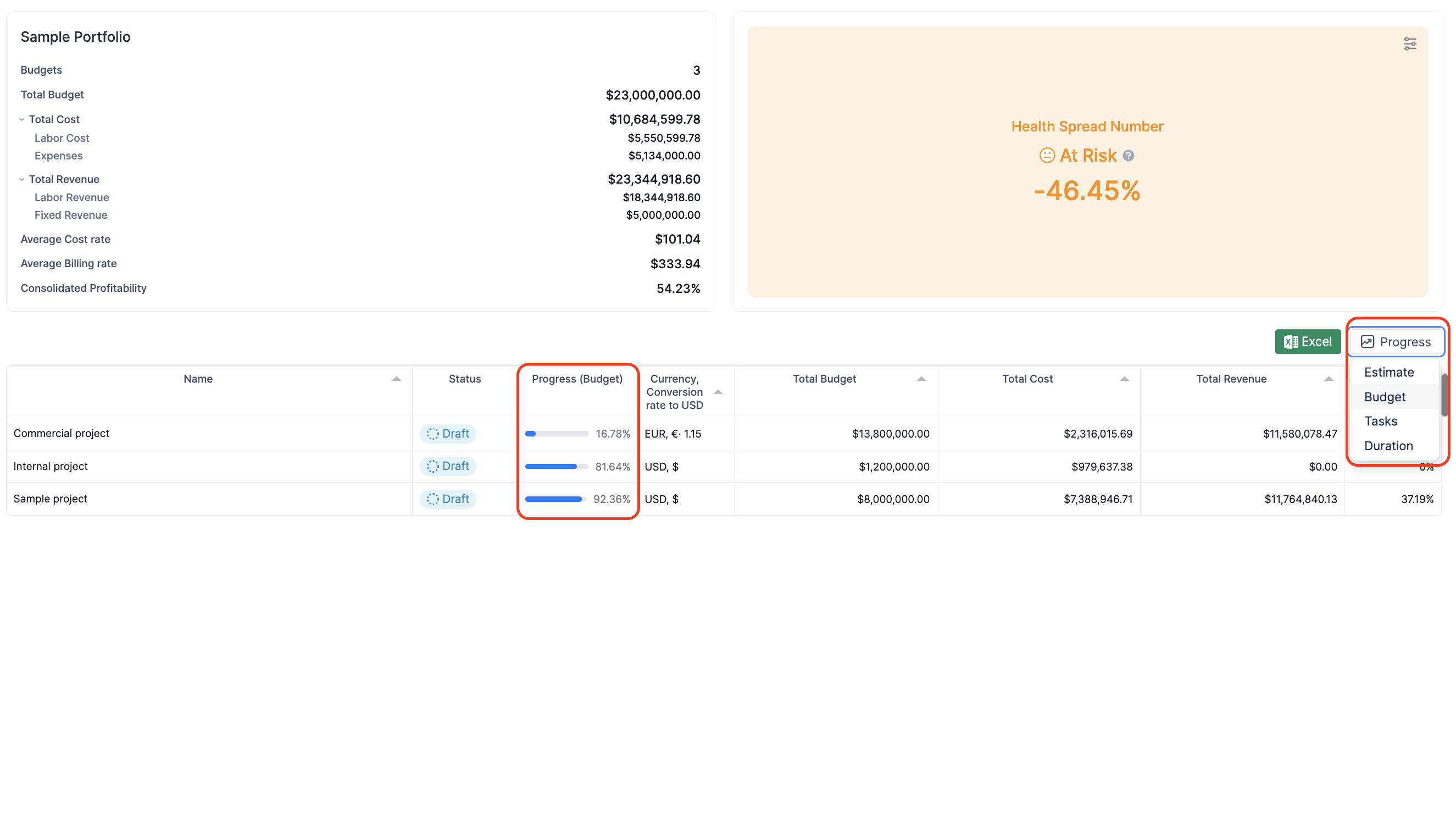Click Sample project total cost $7,388,946.71
Image resolution: width=1456 pixels, height=818 pixels.
click(1098, 499)
